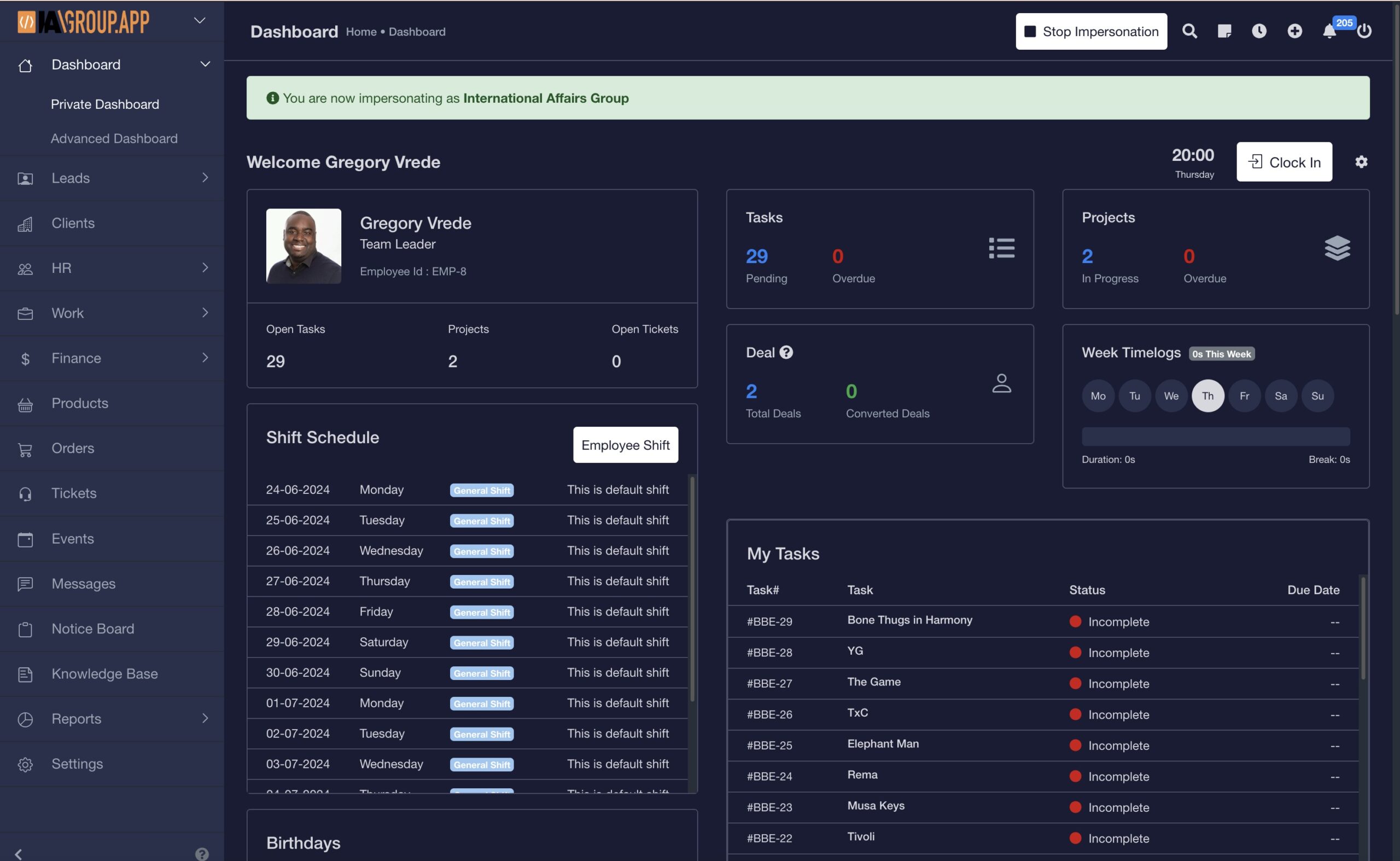Click the Dashboard home icon
Image resolution: width=1400 pixels, height=861 pixels.
(25, 66)
